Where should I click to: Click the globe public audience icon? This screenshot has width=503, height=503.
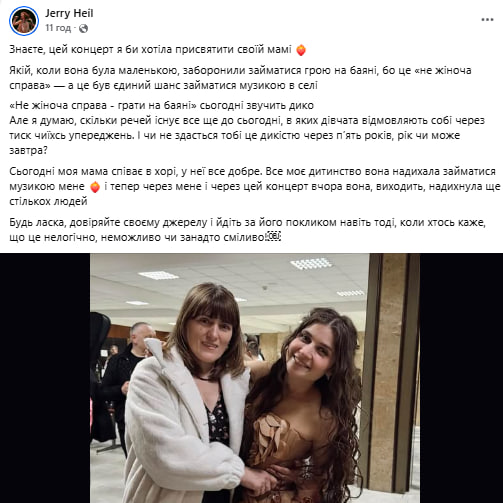[83, 28]
